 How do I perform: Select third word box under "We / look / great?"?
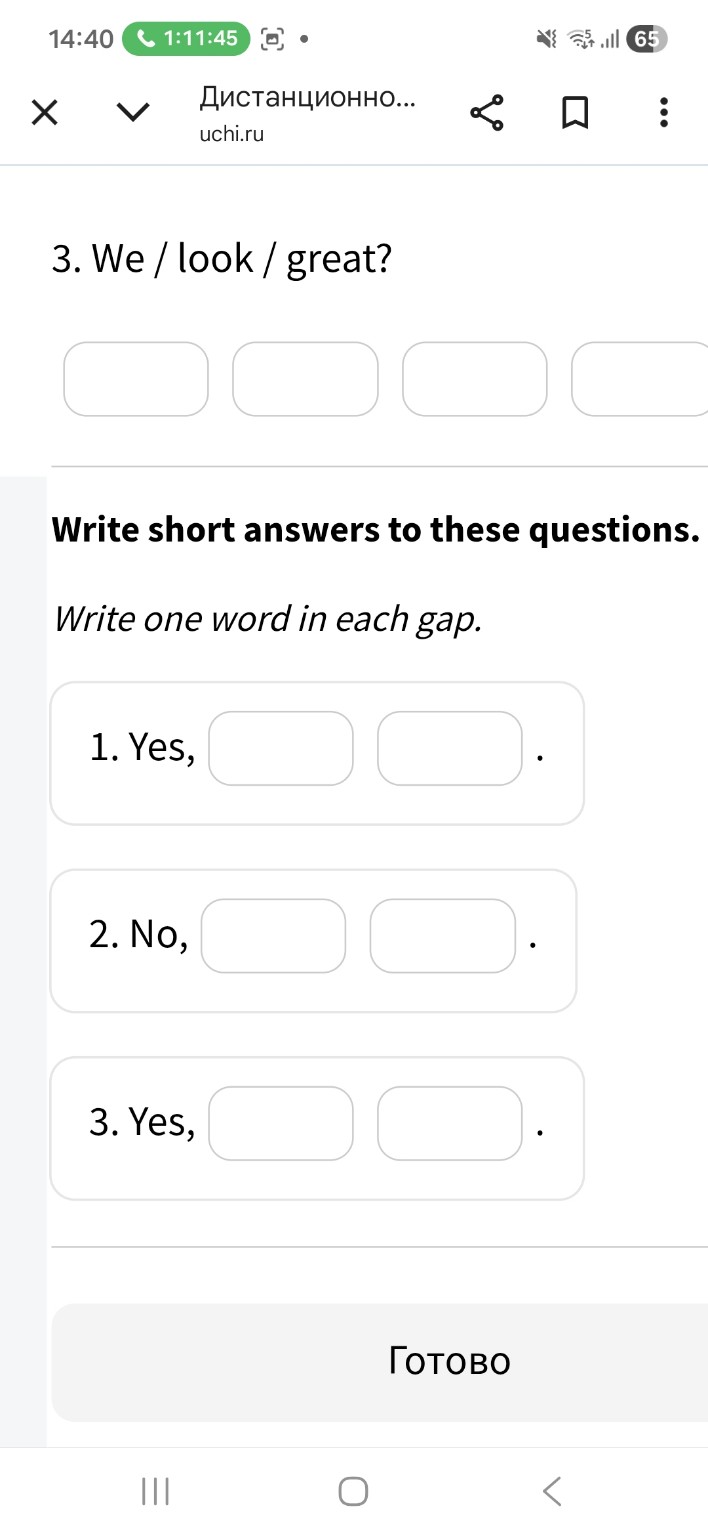coord(475,379)
